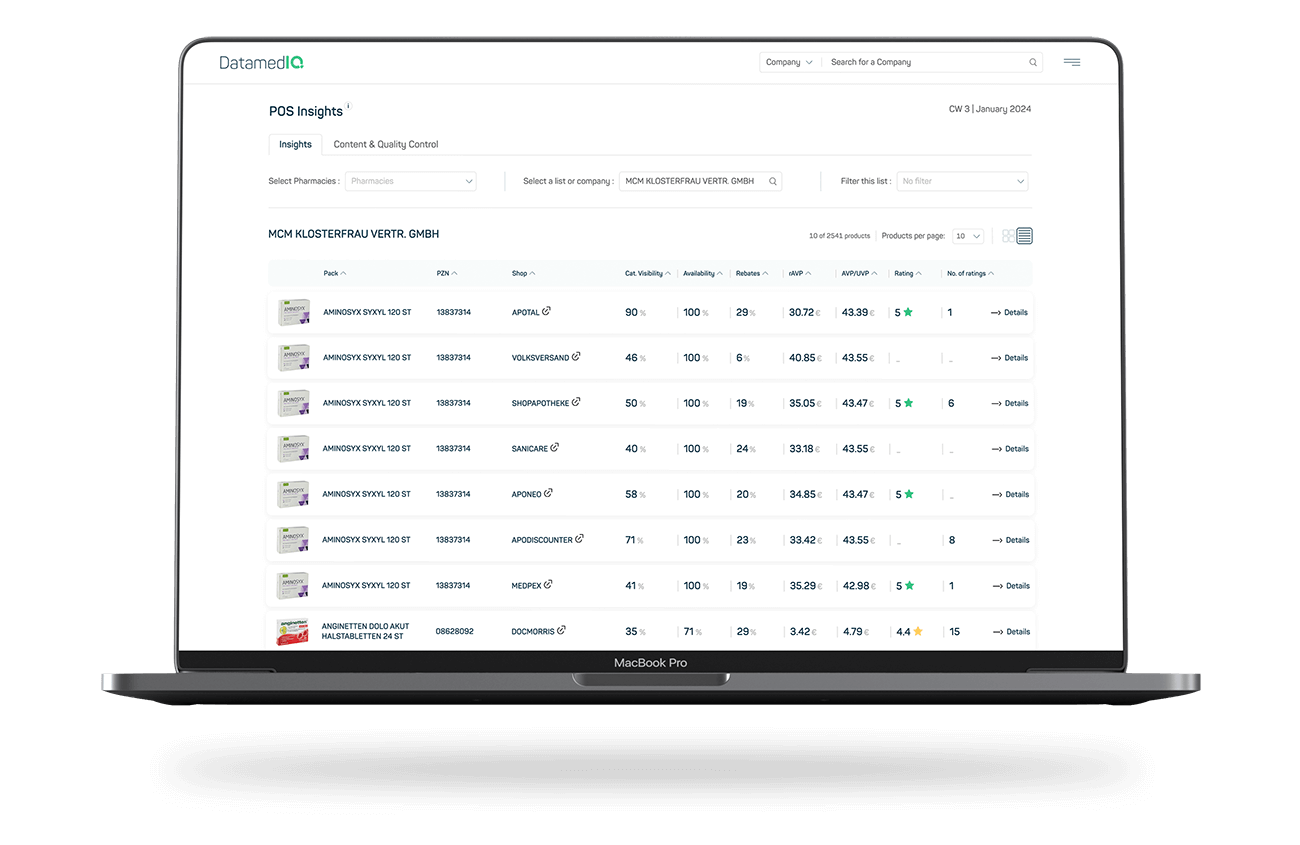Sort table by PZN column

447,273
